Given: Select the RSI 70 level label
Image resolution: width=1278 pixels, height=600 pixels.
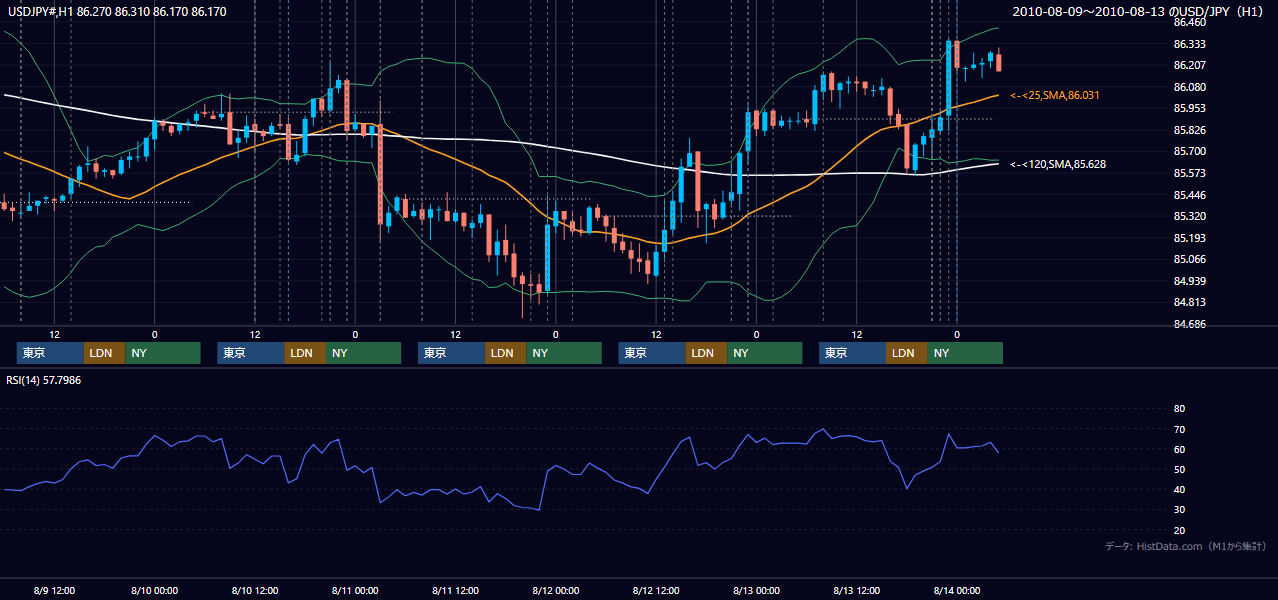Looking at the screenshot, I should point(1179,429).
